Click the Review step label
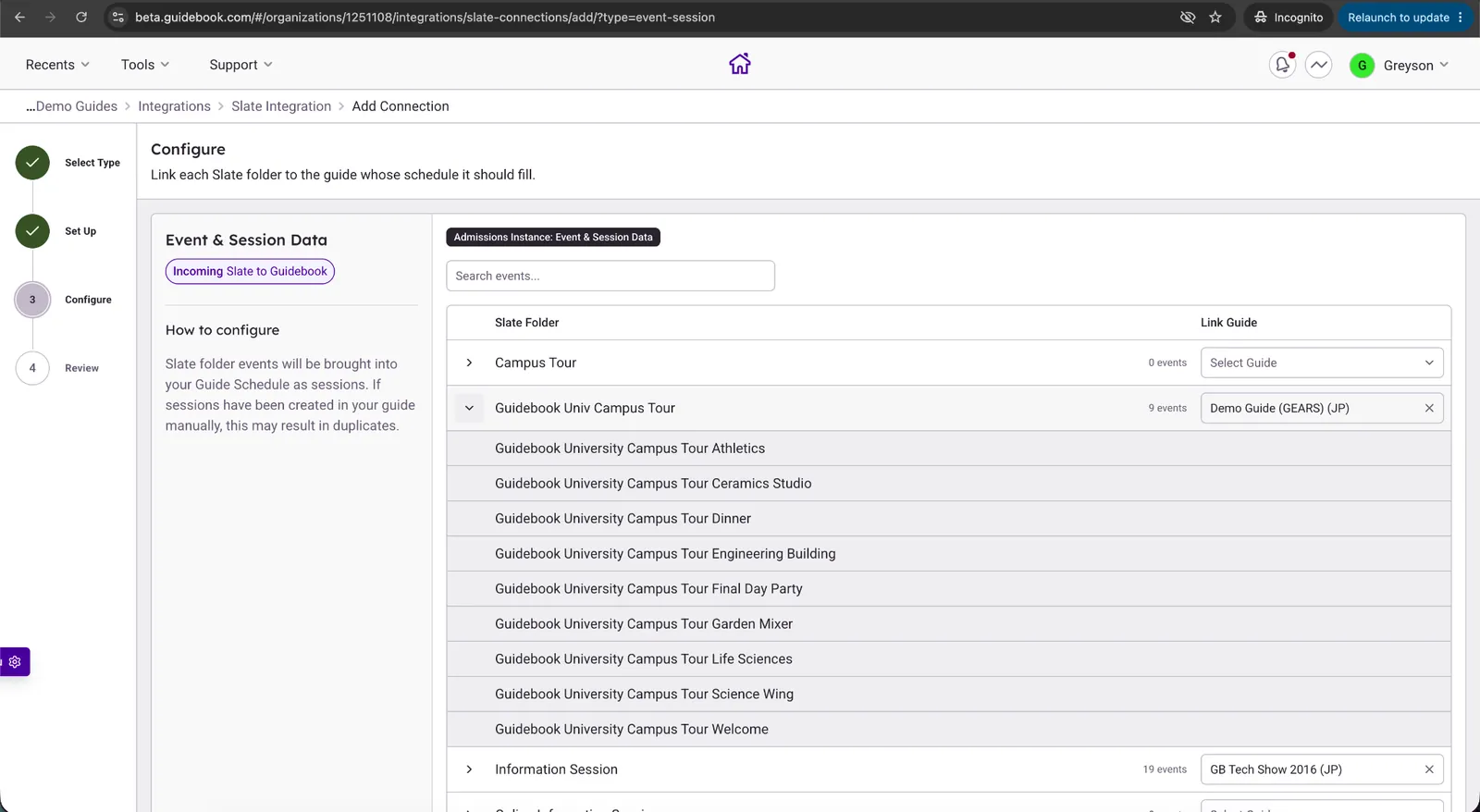Image resolution: width=1480 pixels, height=812 pixels. 81,368
